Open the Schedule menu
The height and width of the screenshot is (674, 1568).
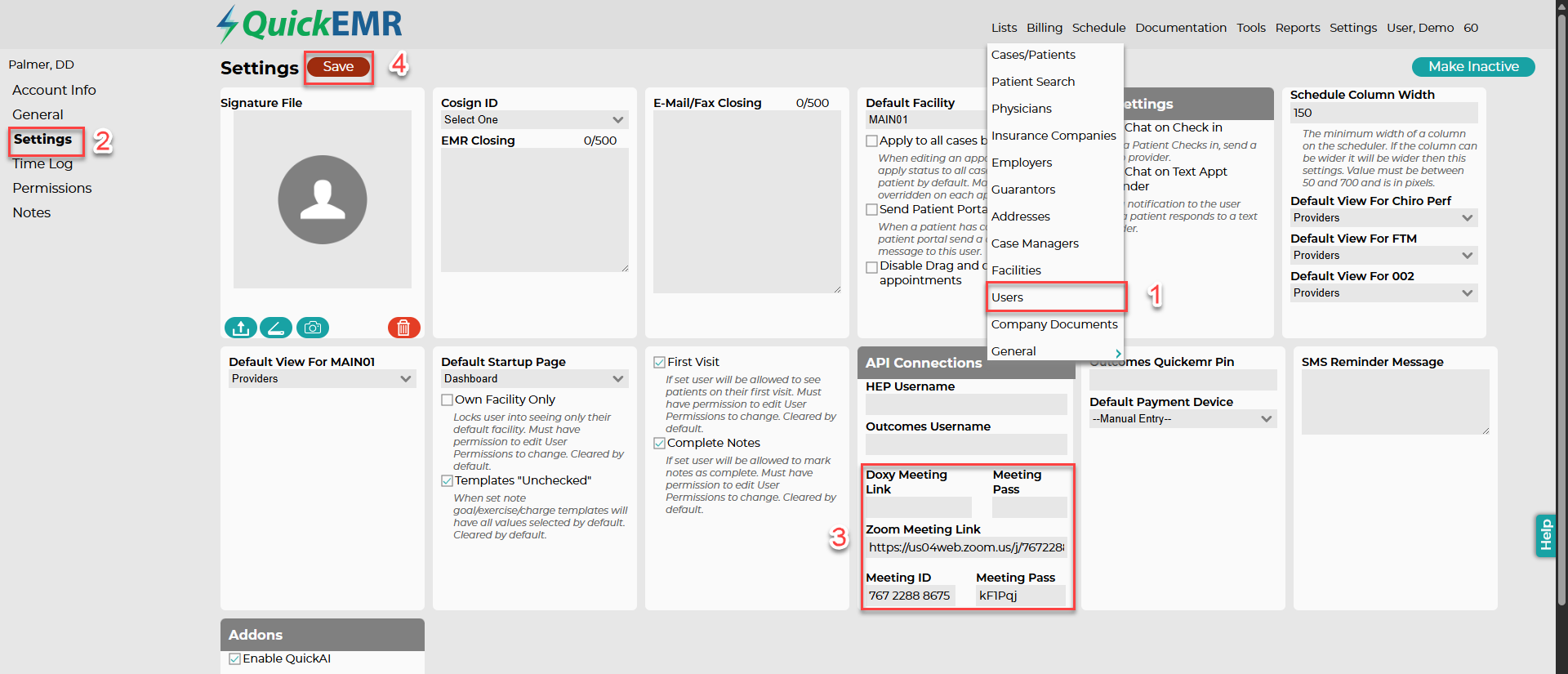(1098, 28)
